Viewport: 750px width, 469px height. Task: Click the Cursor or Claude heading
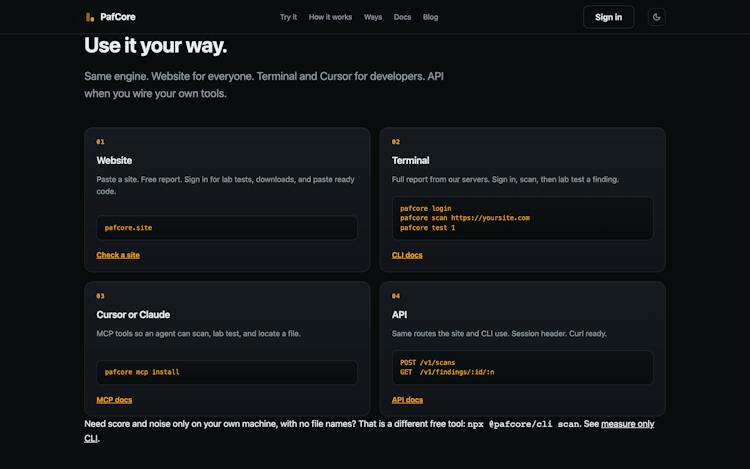point(133,315)
